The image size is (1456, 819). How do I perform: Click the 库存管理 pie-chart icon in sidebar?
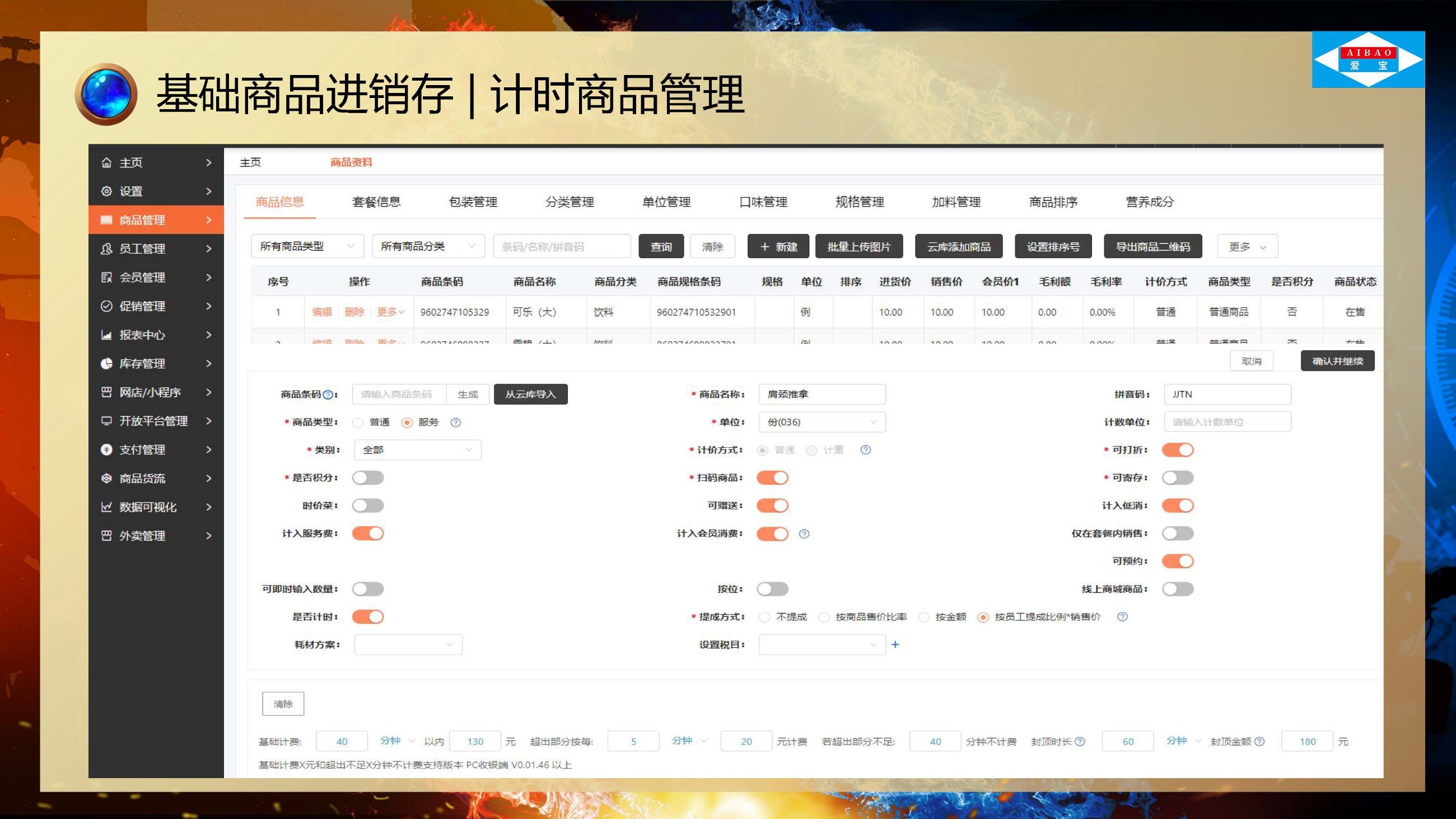click(x=107, y=363)
